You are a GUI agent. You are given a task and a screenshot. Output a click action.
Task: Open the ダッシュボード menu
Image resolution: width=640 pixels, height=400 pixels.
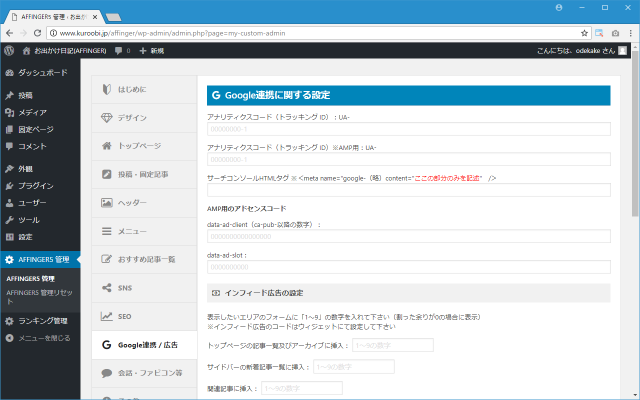coord(42,73)
